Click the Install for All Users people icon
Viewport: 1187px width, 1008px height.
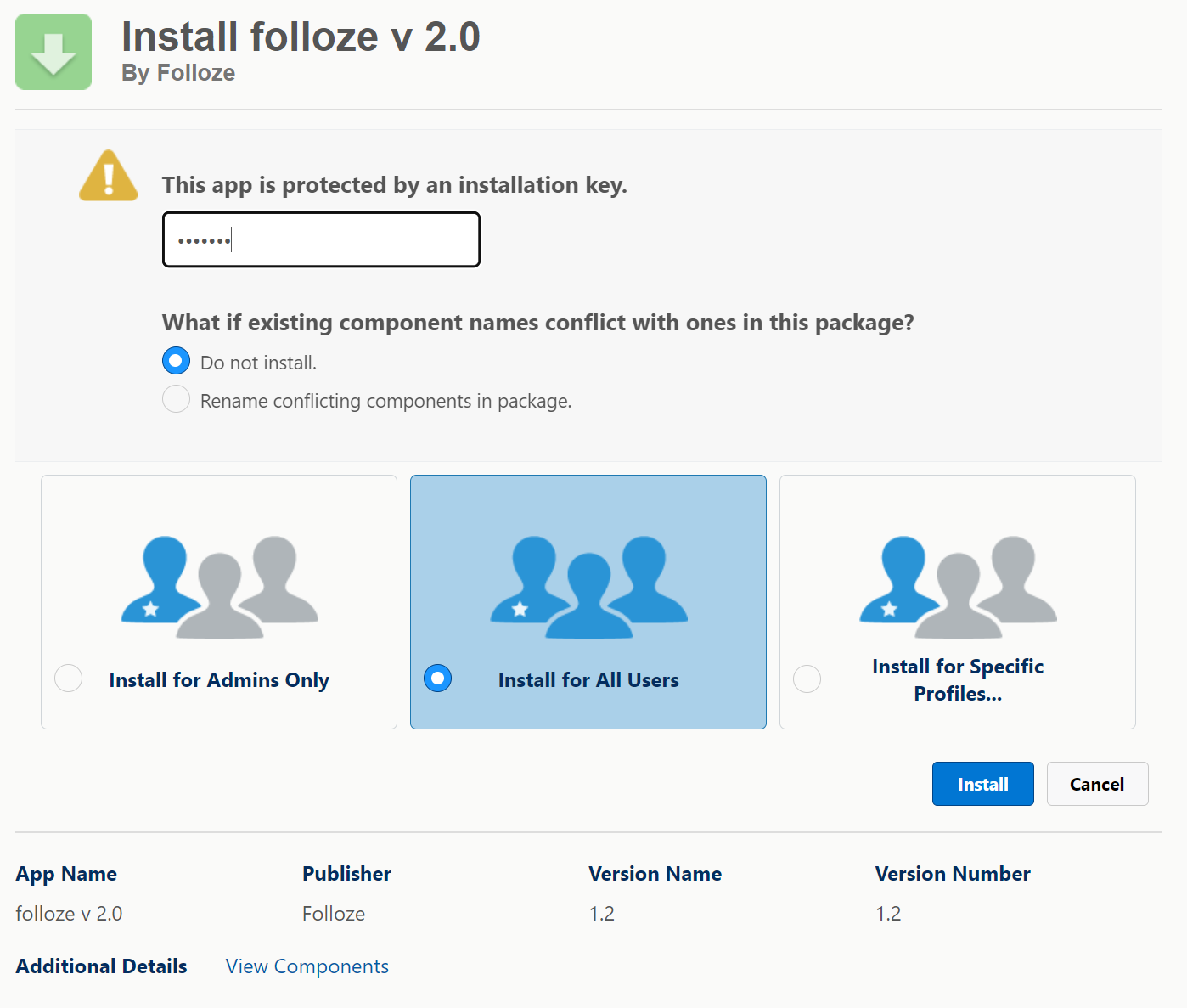[x=588, y=586]
